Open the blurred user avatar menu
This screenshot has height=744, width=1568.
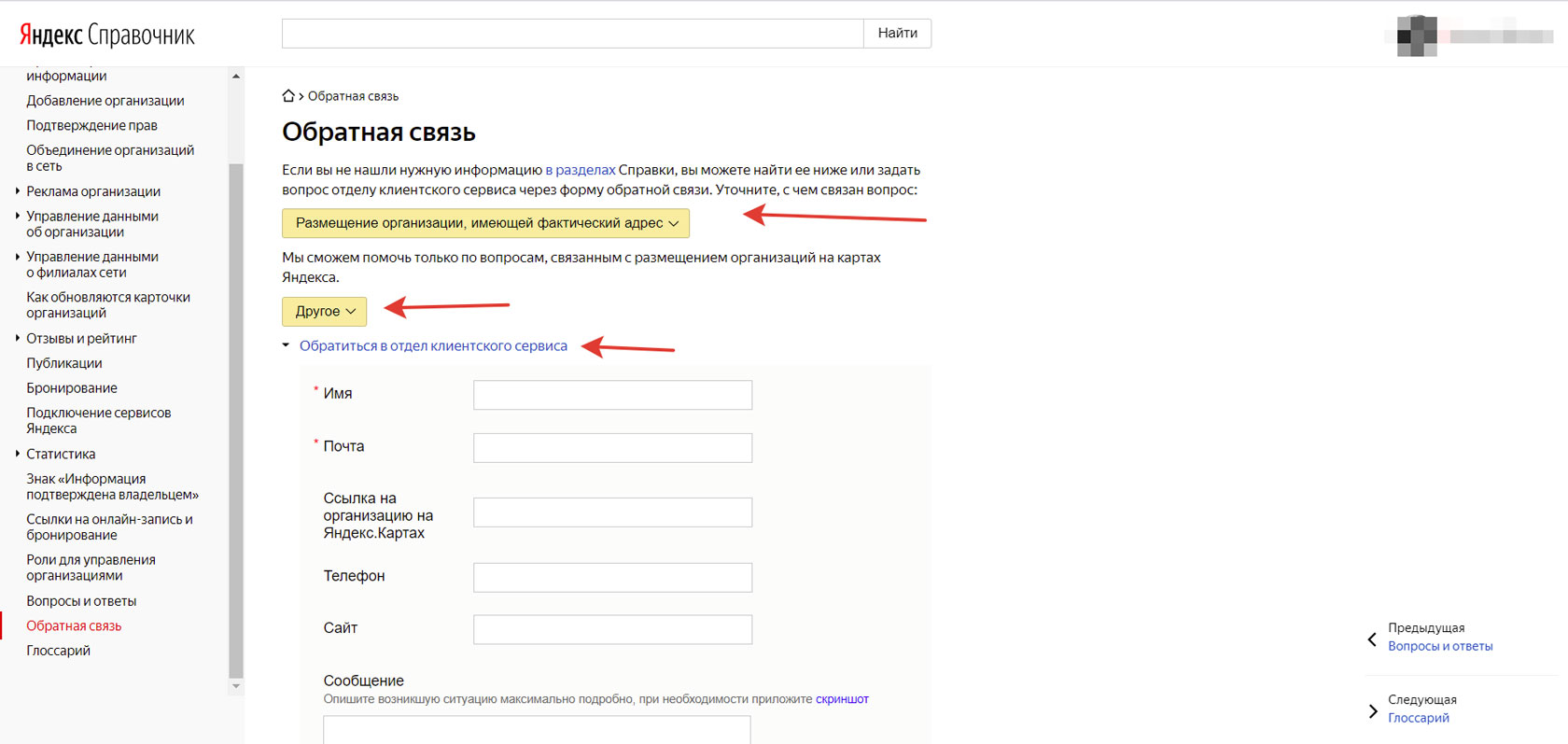pos(1417,36)
